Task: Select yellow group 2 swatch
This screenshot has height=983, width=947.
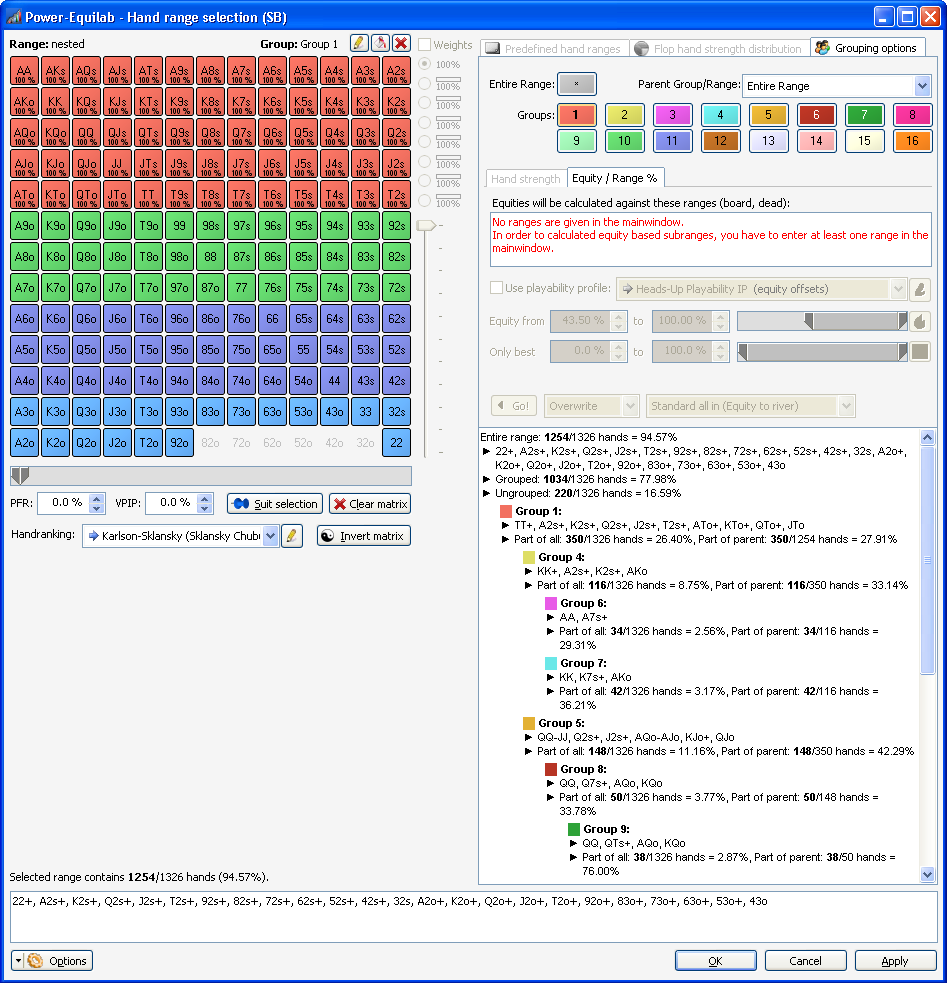Action: pyautogui.click(x=624, y=115)
